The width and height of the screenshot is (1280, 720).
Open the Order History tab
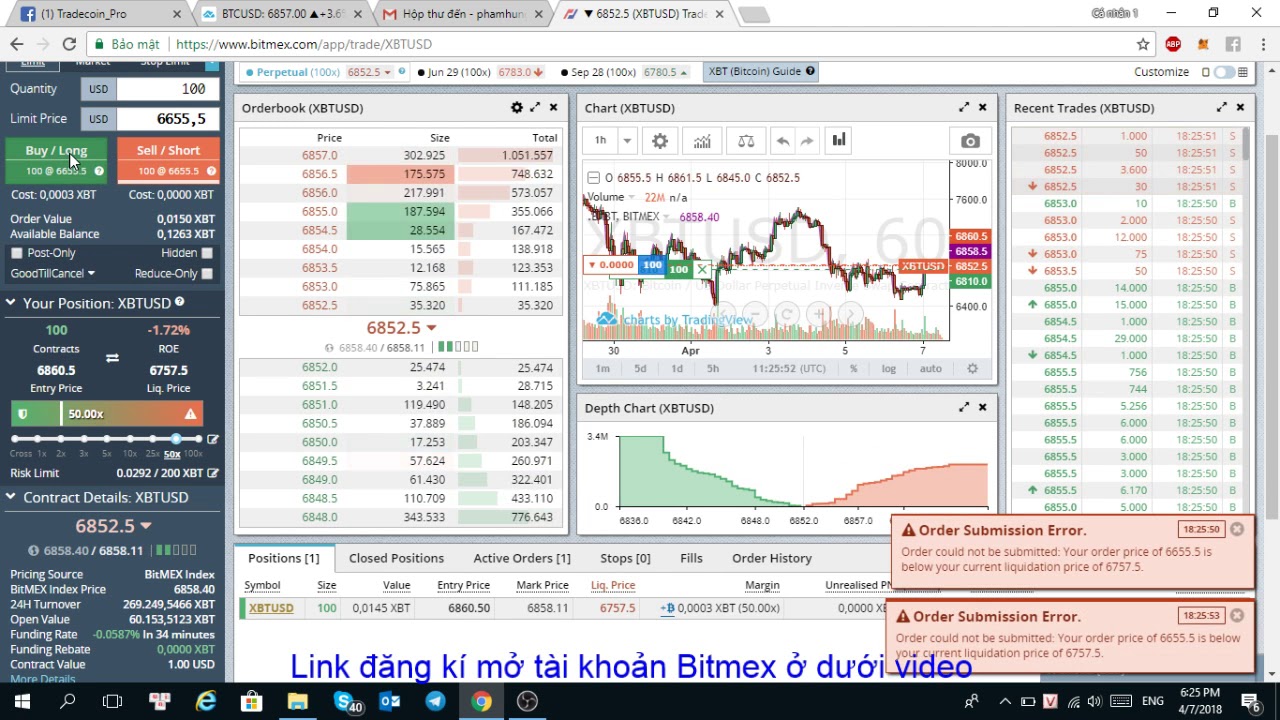(x=772, y=558)
